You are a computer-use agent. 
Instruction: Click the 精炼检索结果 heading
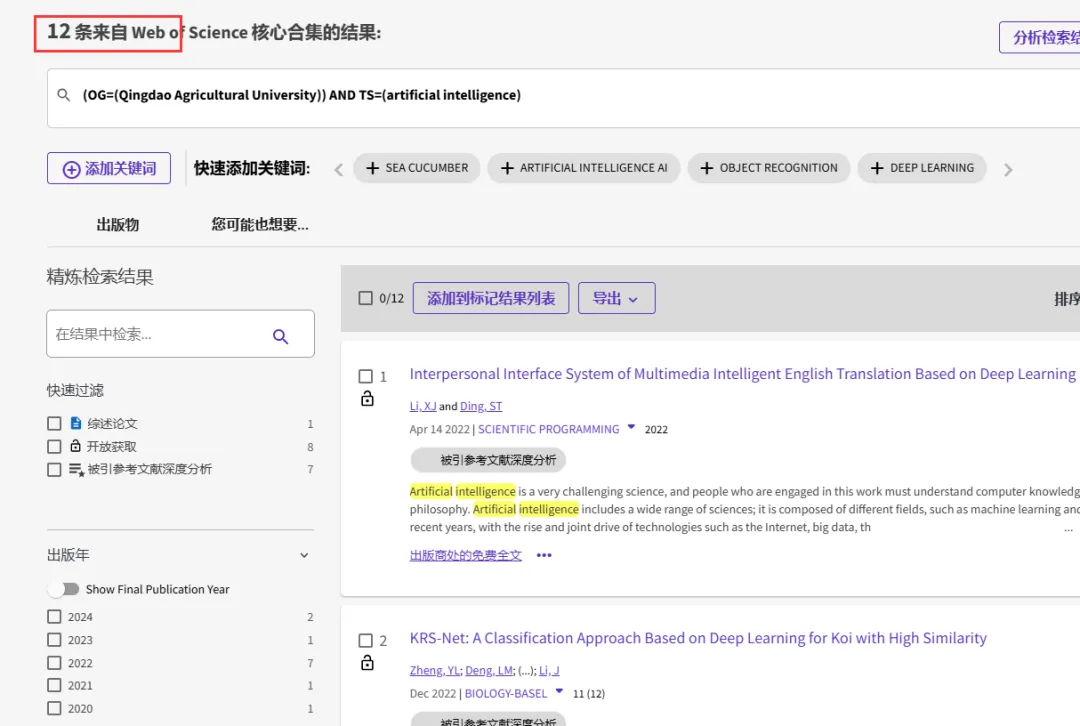[100, 277]
